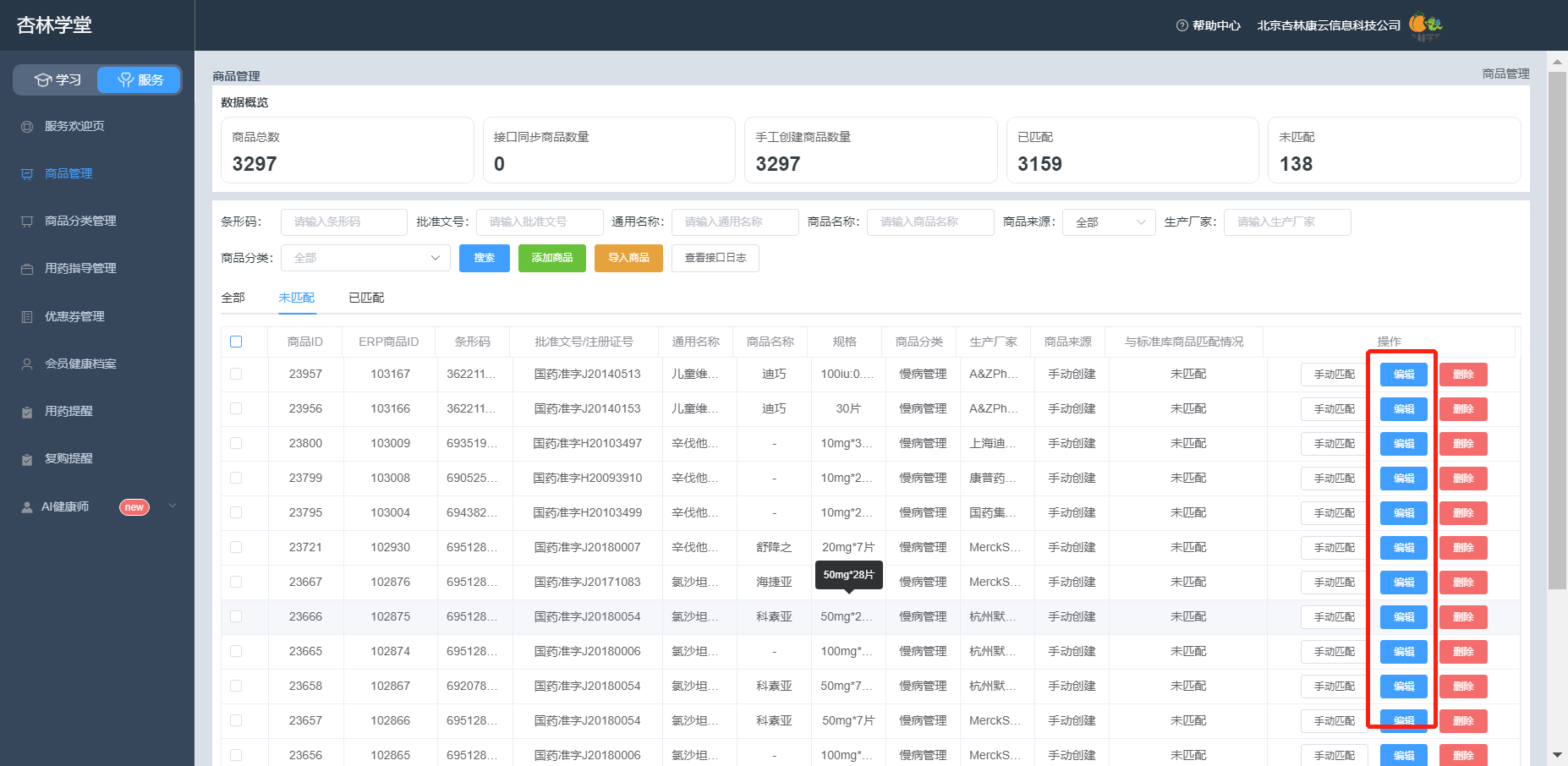Check the row for 商品ID 23799
Viewport: 1568px width, 766px height.
coord(236,478)
